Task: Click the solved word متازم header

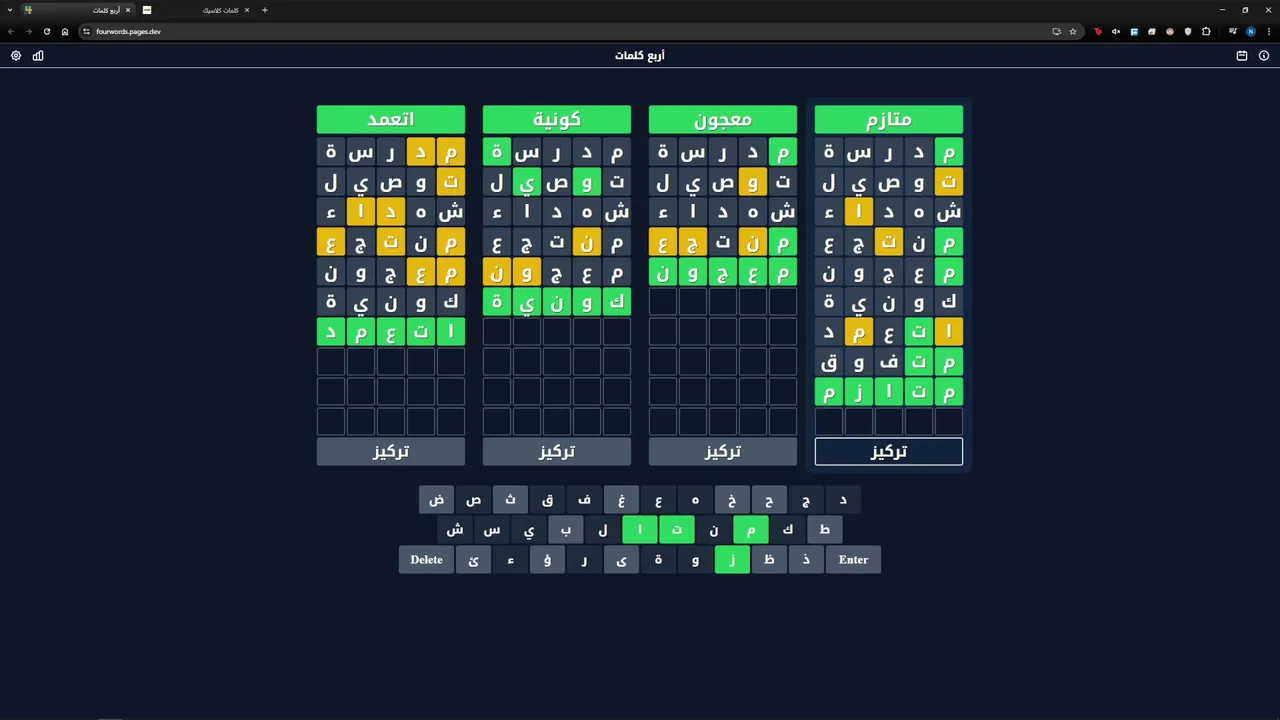Action: [889, 120]
